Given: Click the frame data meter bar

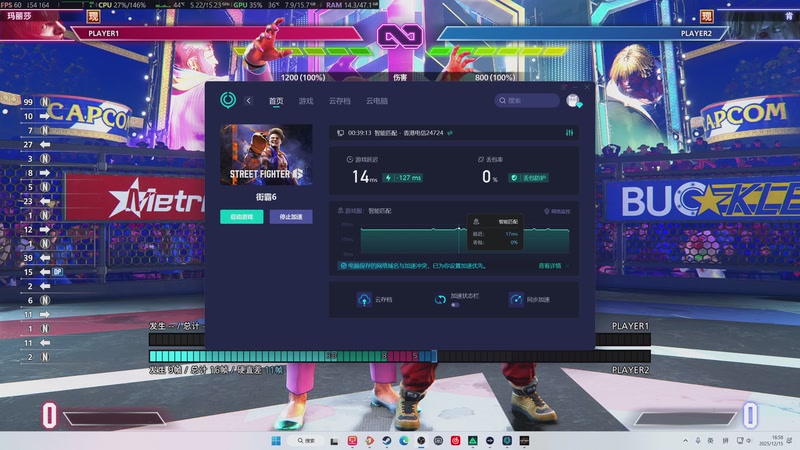Looking at the screenshot, I should [399, 356].
